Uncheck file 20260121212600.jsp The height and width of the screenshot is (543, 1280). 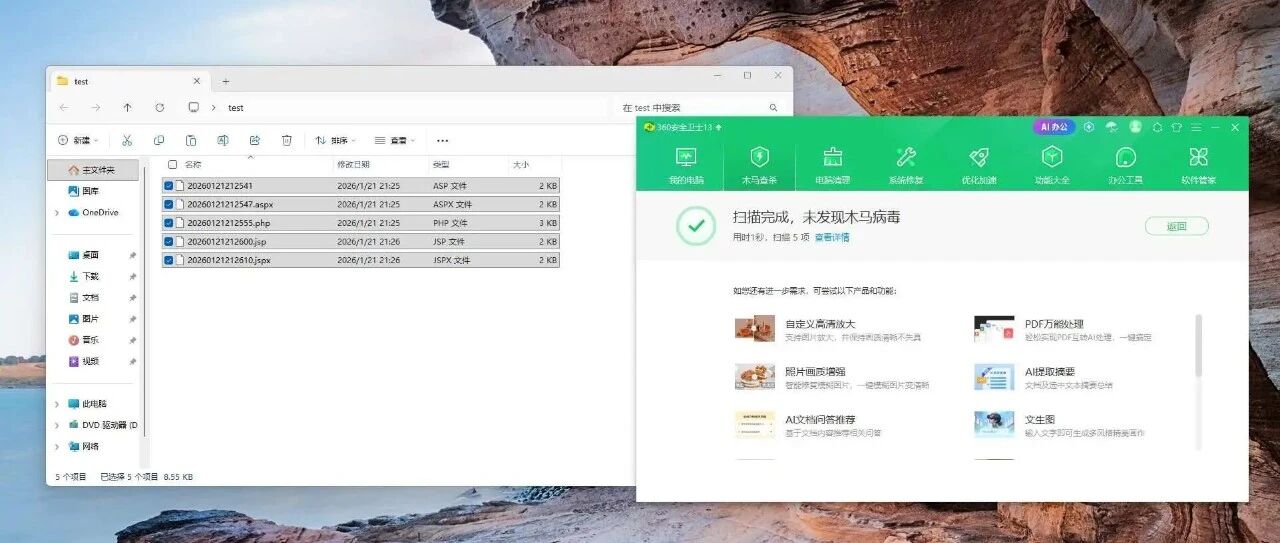tap(168, 241)
